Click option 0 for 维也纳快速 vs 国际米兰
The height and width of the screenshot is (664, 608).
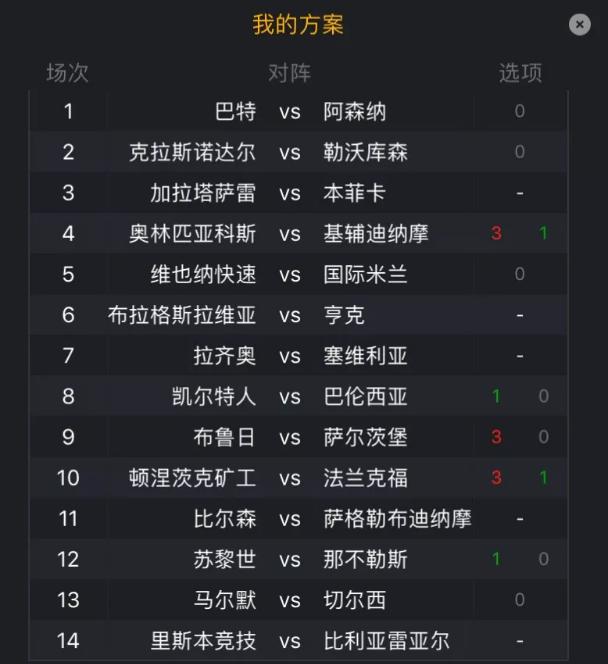520,274
